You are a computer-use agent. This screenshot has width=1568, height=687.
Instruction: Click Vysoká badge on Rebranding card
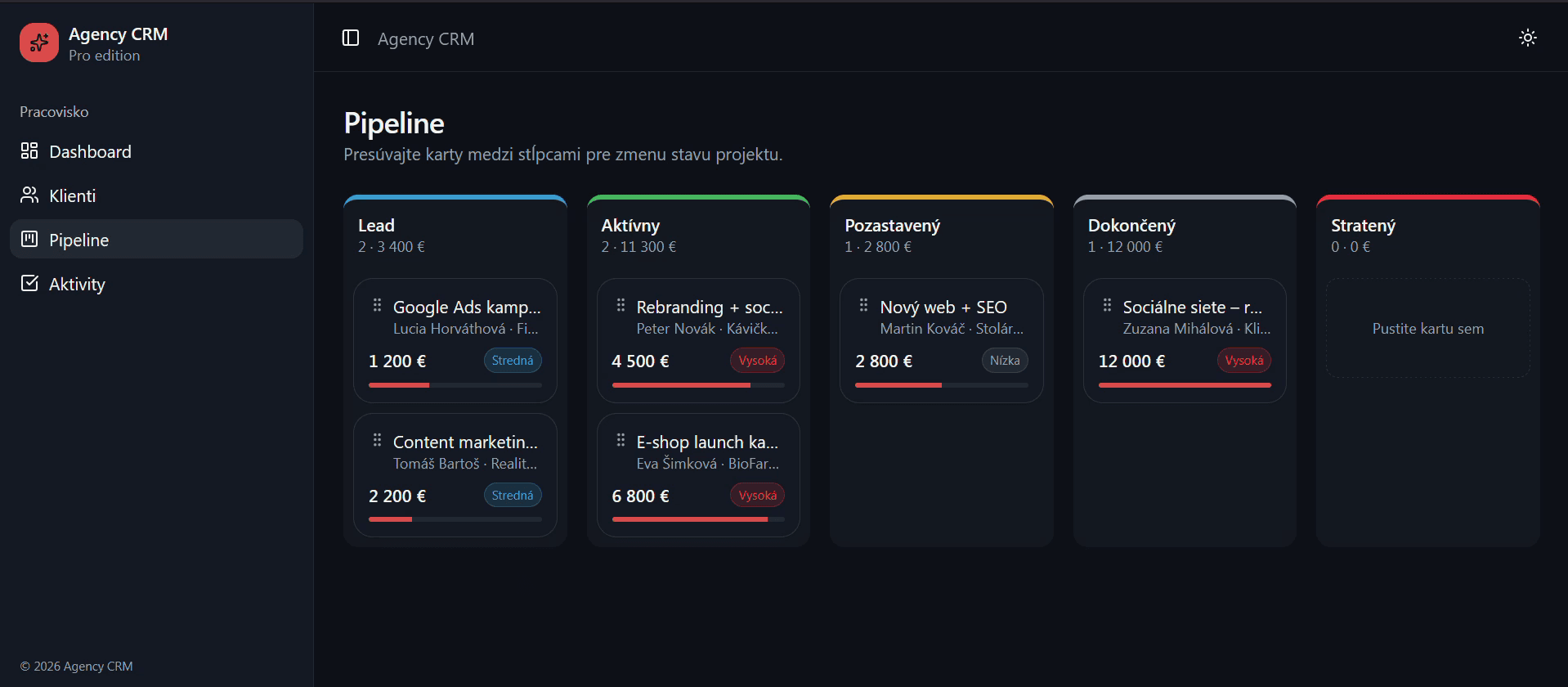pyautogui.click(x=757, y=361)
